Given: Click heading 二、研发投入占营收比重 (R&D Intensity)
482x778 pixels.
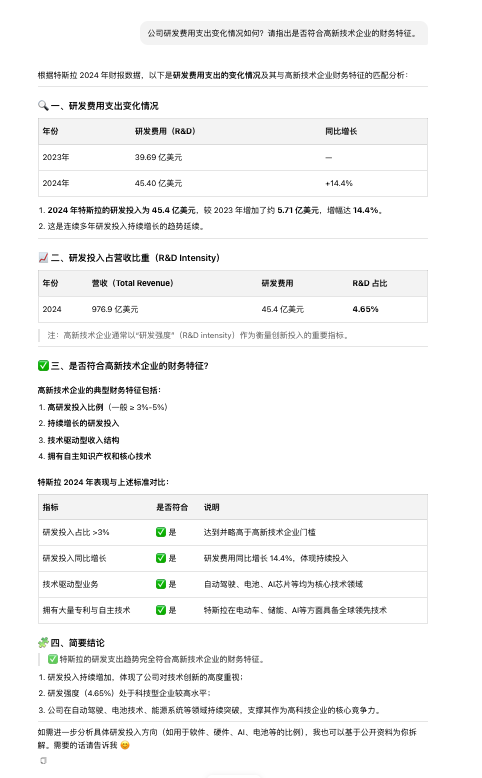Looking at the screenshot, I should [x=135, y=258].
